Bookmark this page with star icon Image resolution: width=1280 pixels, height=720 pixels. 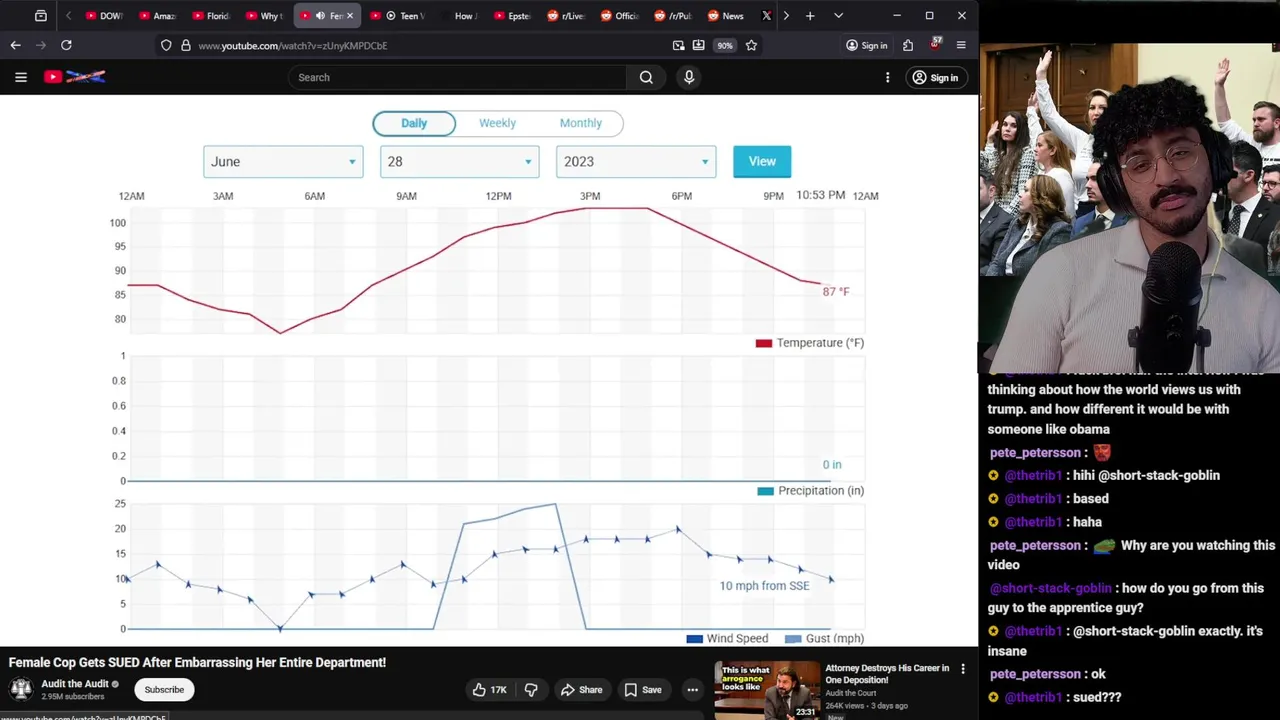point(751,45)
